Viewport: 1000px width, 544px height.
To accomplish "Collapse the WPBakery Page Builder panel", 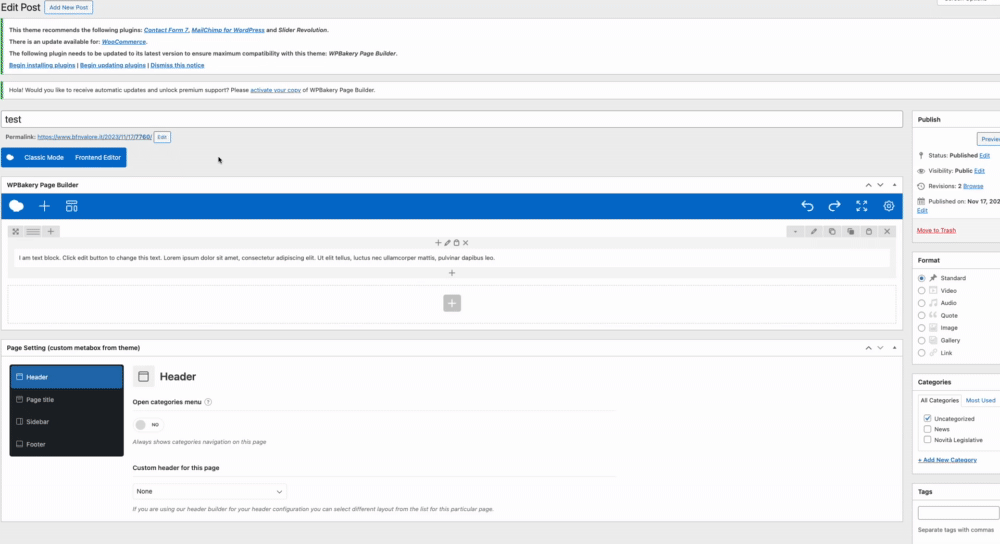I will point(894,185).
